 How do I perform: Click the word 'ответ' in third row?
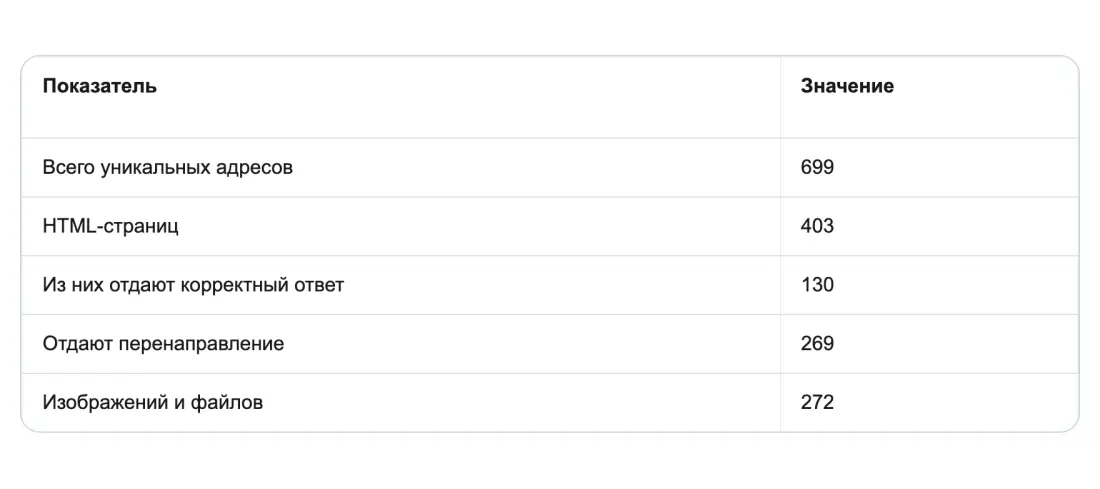point(318,286)
